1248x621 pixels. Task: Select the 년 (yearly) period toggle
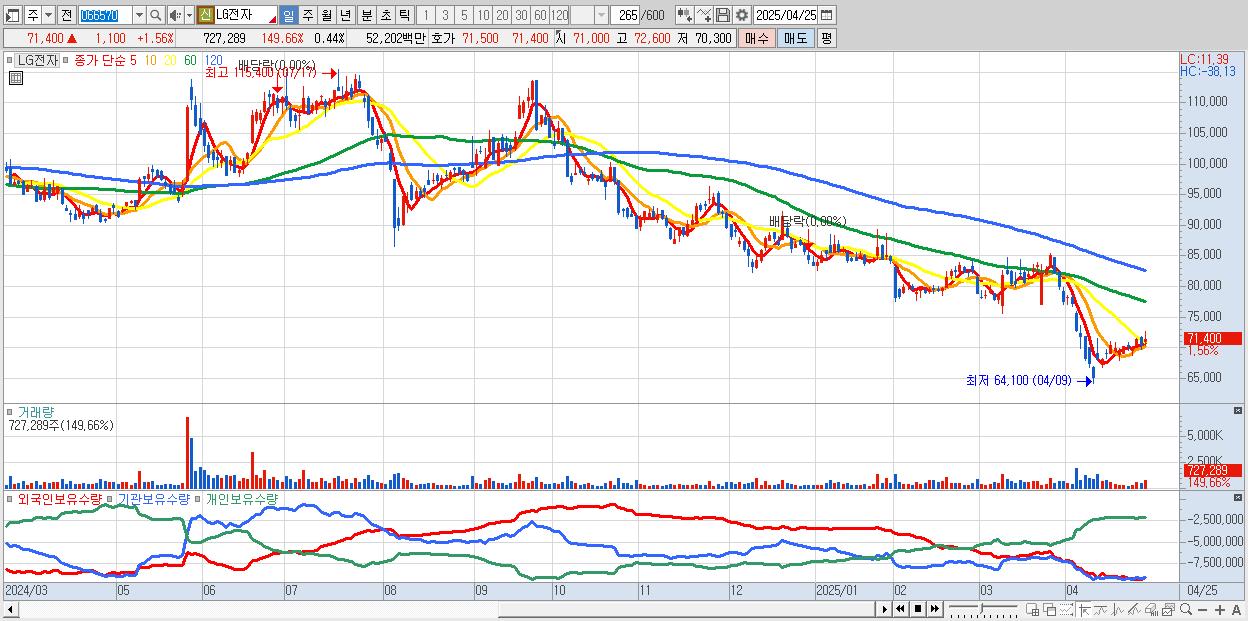click(345, 15)
